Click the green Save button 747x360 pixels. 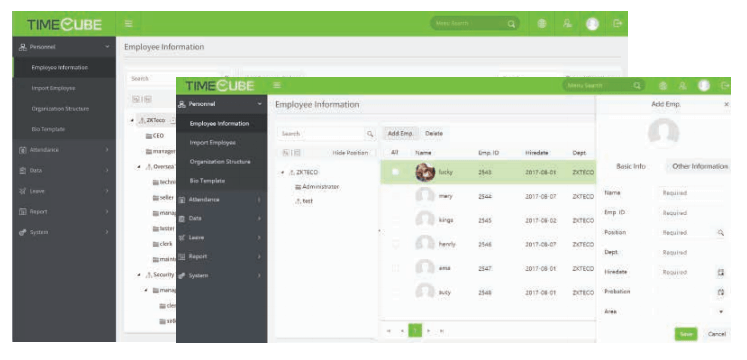click(x=686, y=334)
